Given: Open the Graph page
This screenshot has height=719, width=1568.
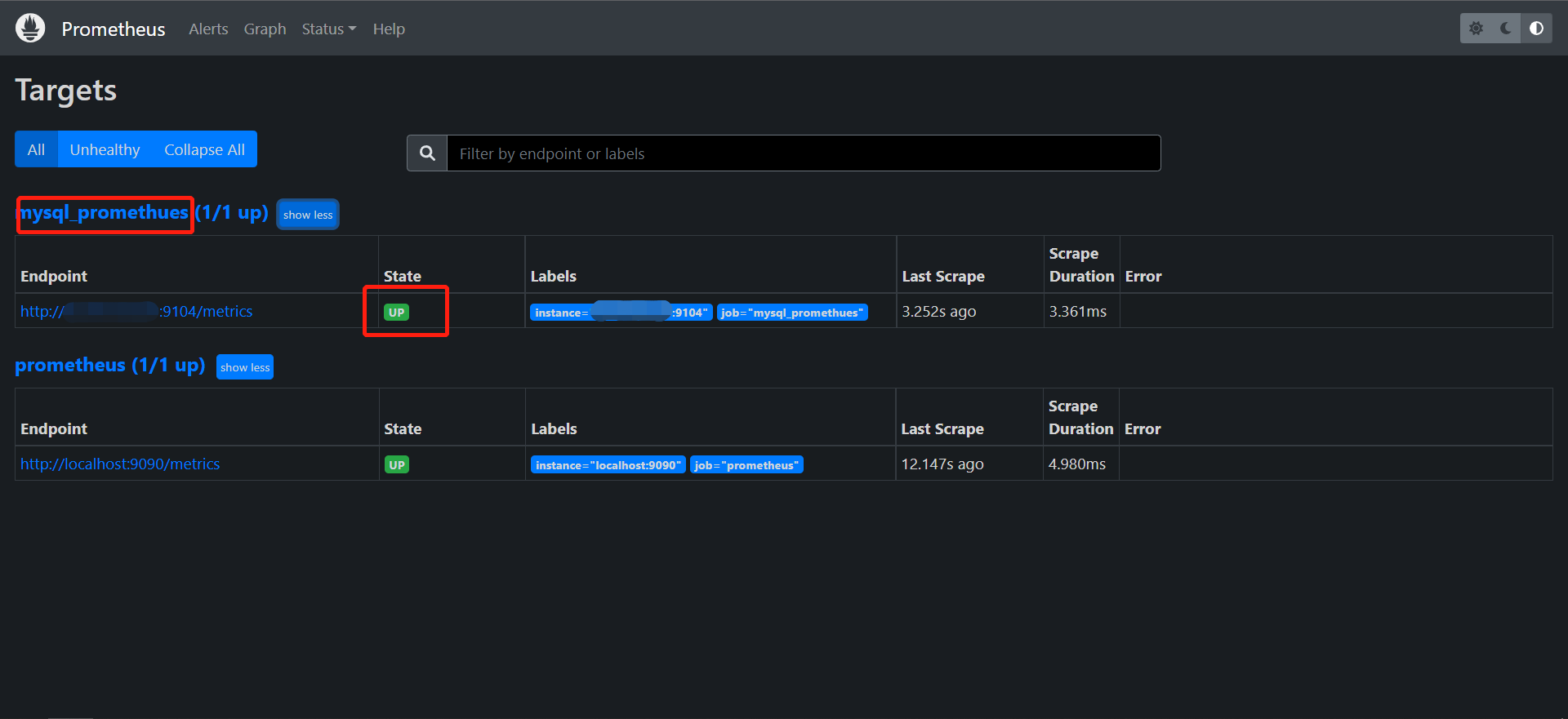Looking at the screenshot, I should pos(265,29).
